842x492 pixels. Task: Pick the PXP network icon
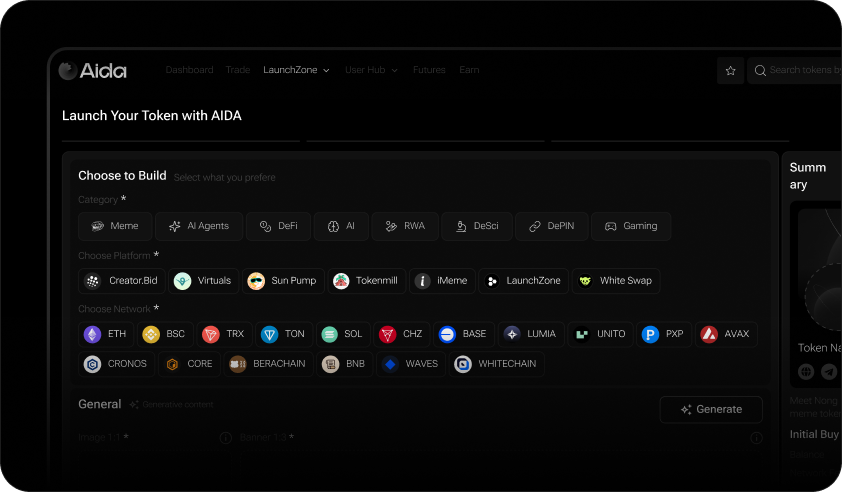tap(650, 334)
